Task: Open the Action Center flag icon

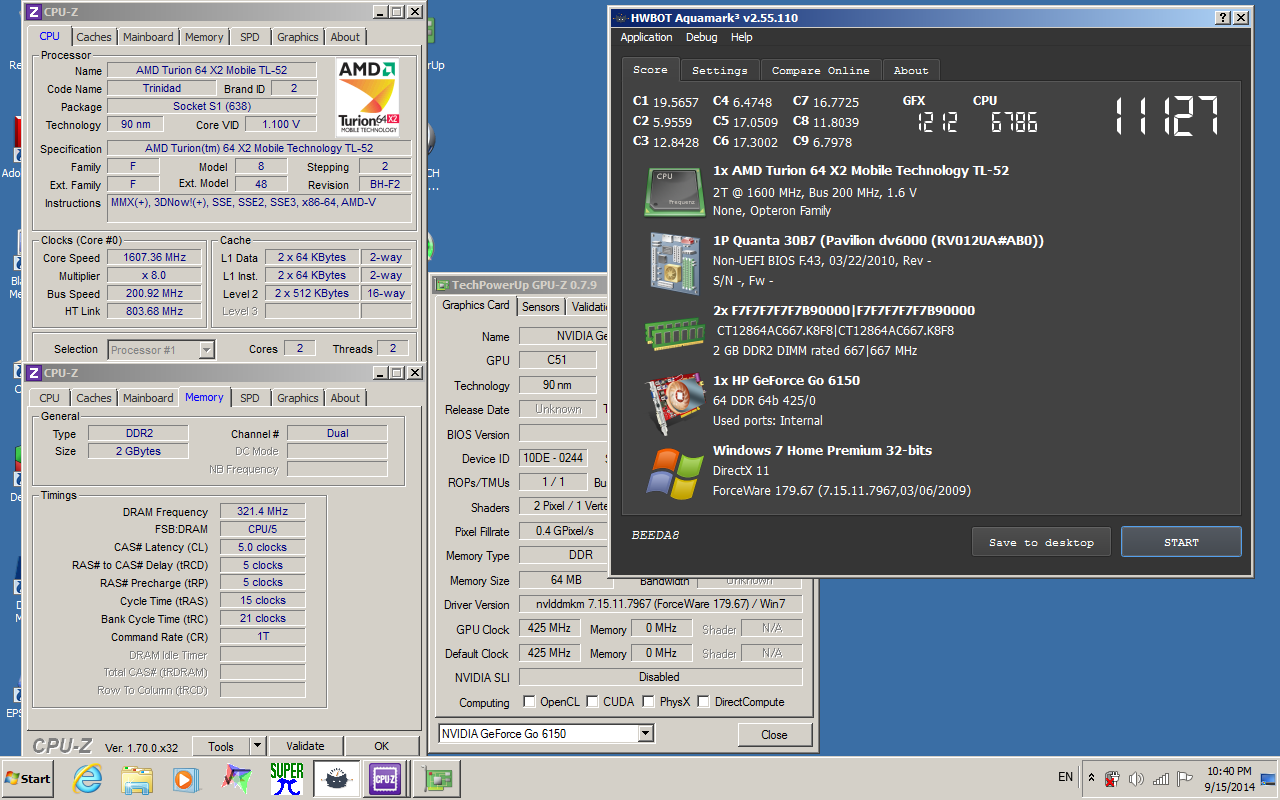Action: click(1185, 779)
